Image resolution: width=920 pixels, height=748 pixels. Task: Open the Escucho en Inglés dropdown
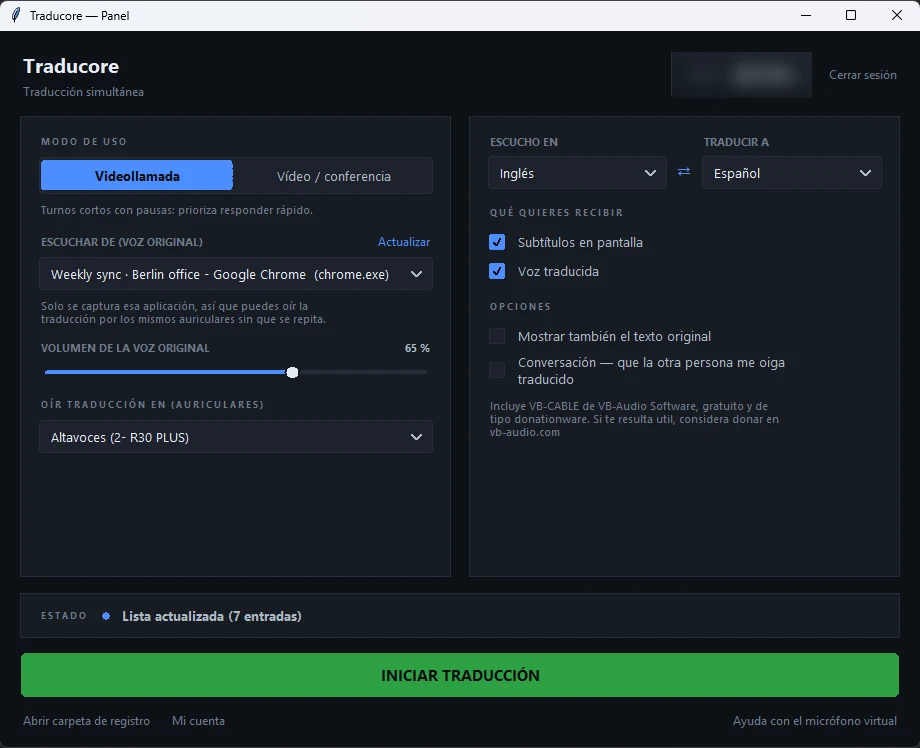tap(577, 173)
